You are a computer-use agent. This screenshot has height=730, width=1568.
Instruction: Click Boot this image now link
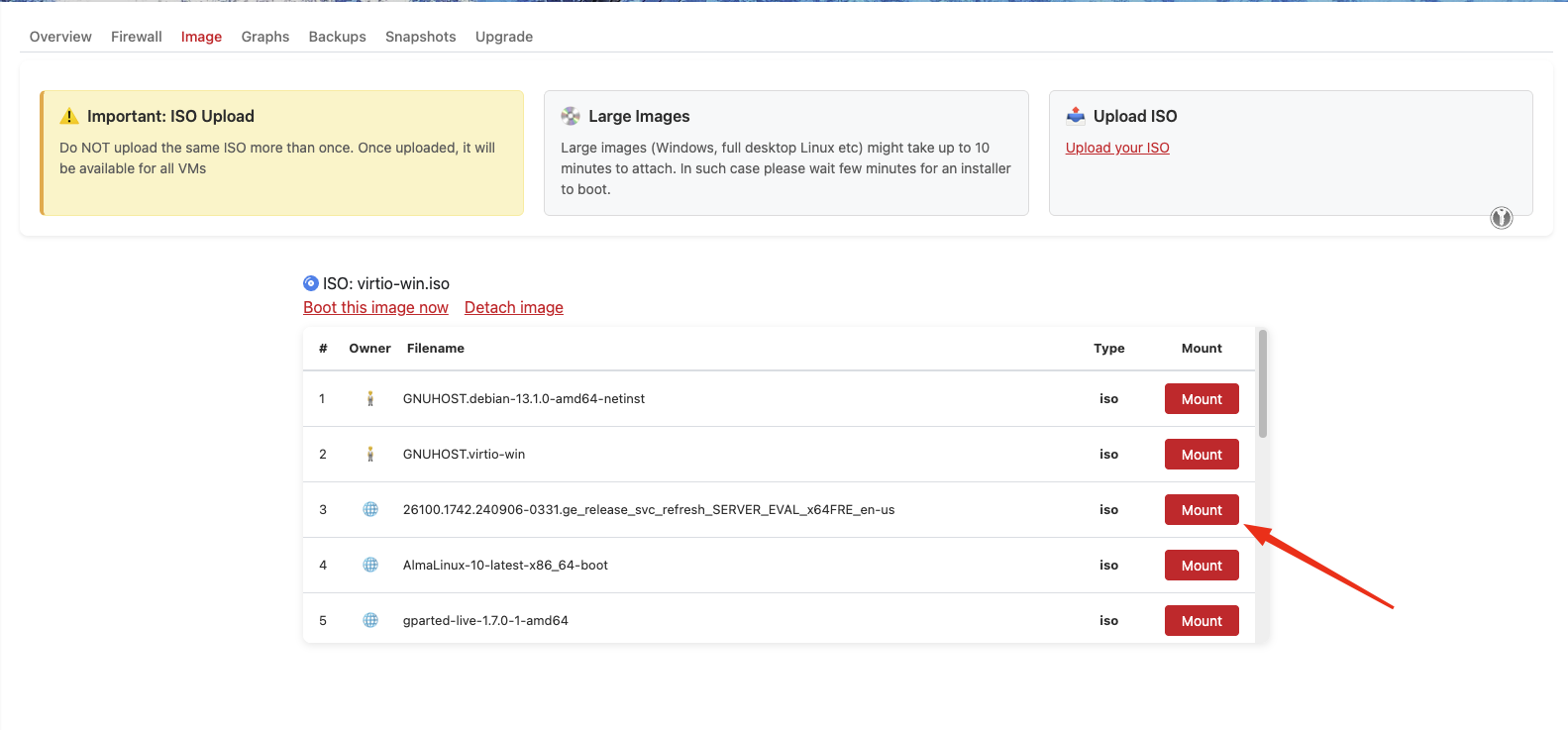tap(375, 308)
